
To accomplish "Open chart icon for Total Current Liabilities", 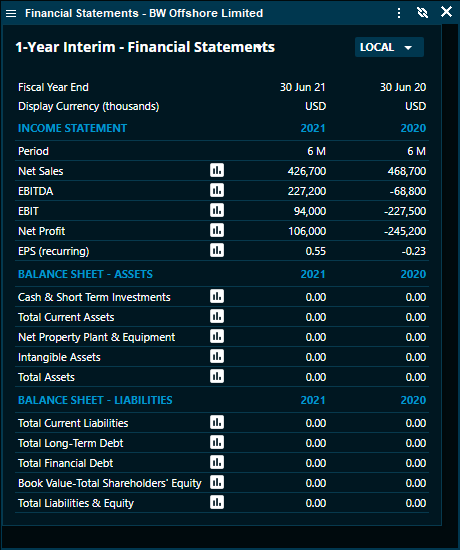I will point(217,422).
